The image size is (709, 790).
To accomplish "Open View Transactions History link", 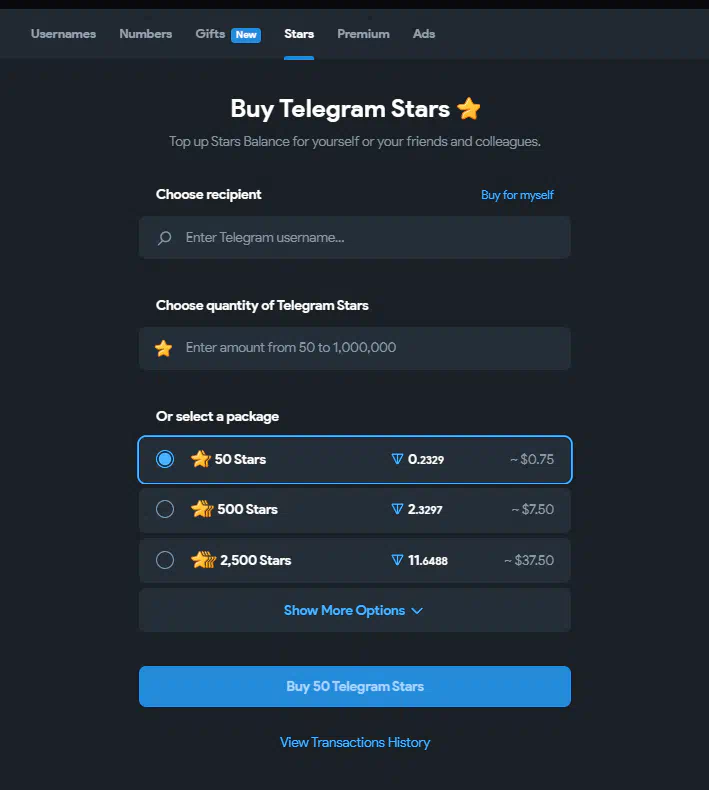I will [355, 742].
